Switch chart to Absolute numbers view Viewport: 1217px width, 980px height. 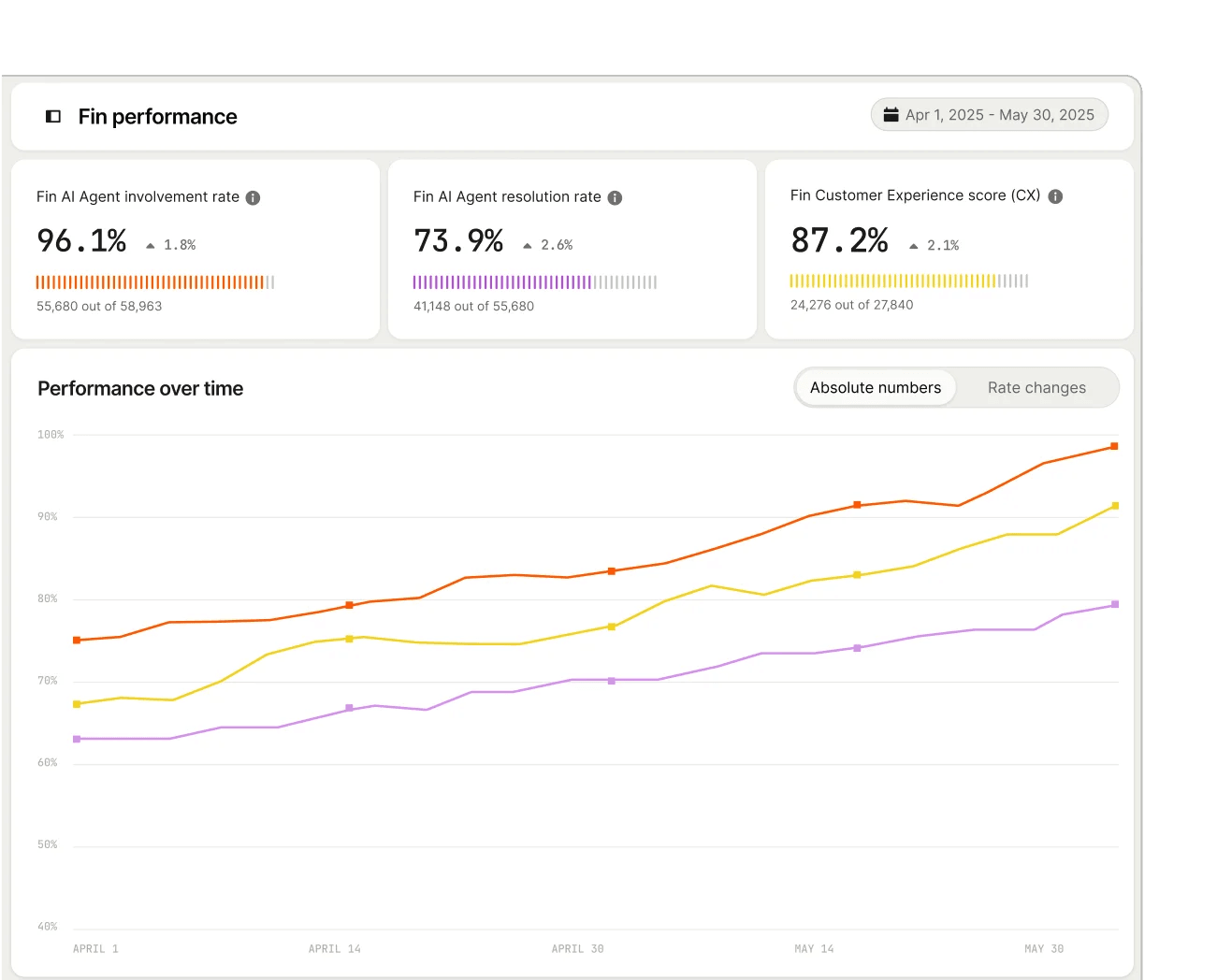click(x=876, y=388)
